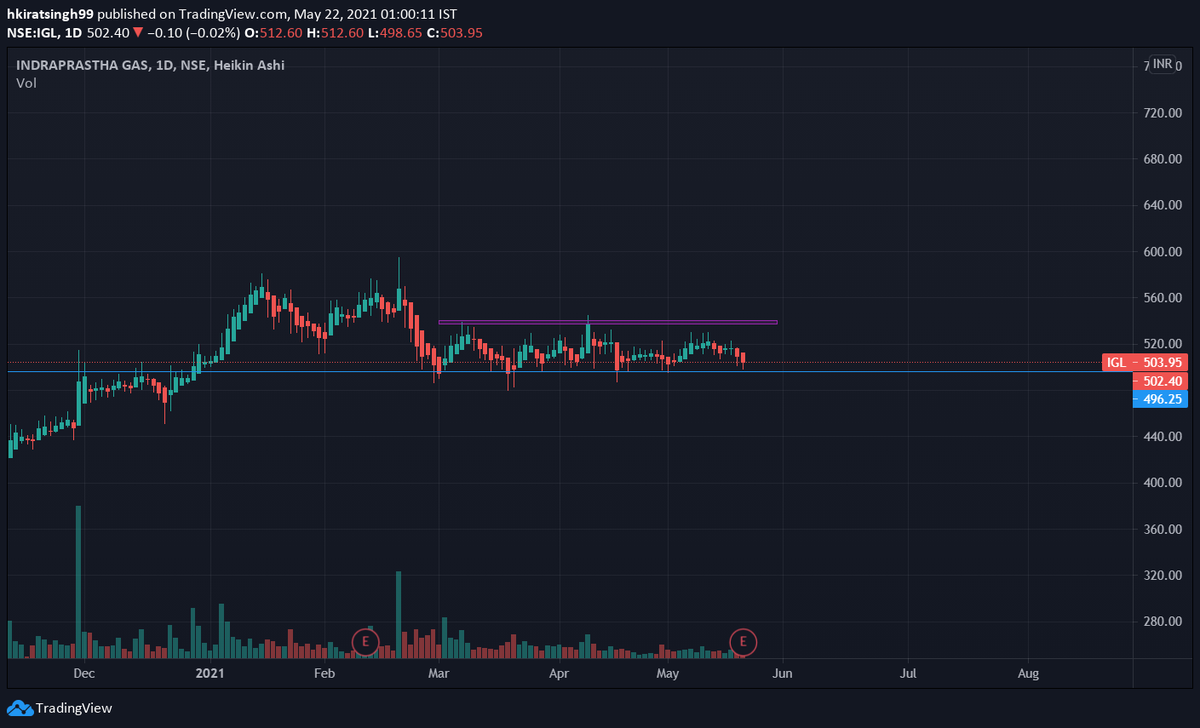
Task: Click the 280.00 price axis label
Action: [x=1163, y=622]
